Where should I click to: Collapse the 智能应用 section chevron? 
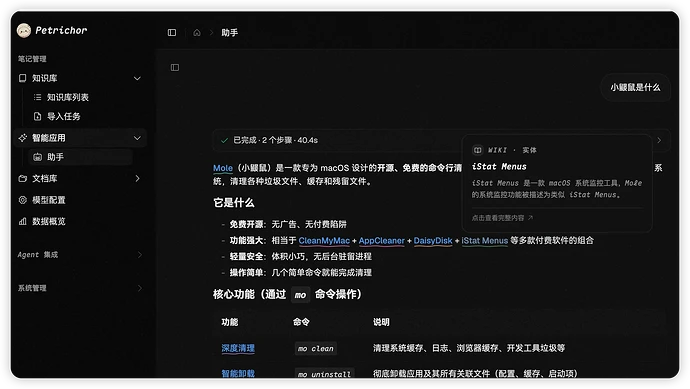(x=137, y=138)
